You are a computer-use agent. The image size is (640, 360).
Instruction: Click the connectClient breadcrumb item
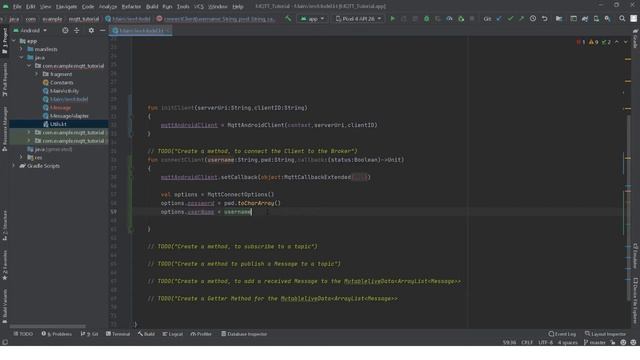[x=216, y=19]
